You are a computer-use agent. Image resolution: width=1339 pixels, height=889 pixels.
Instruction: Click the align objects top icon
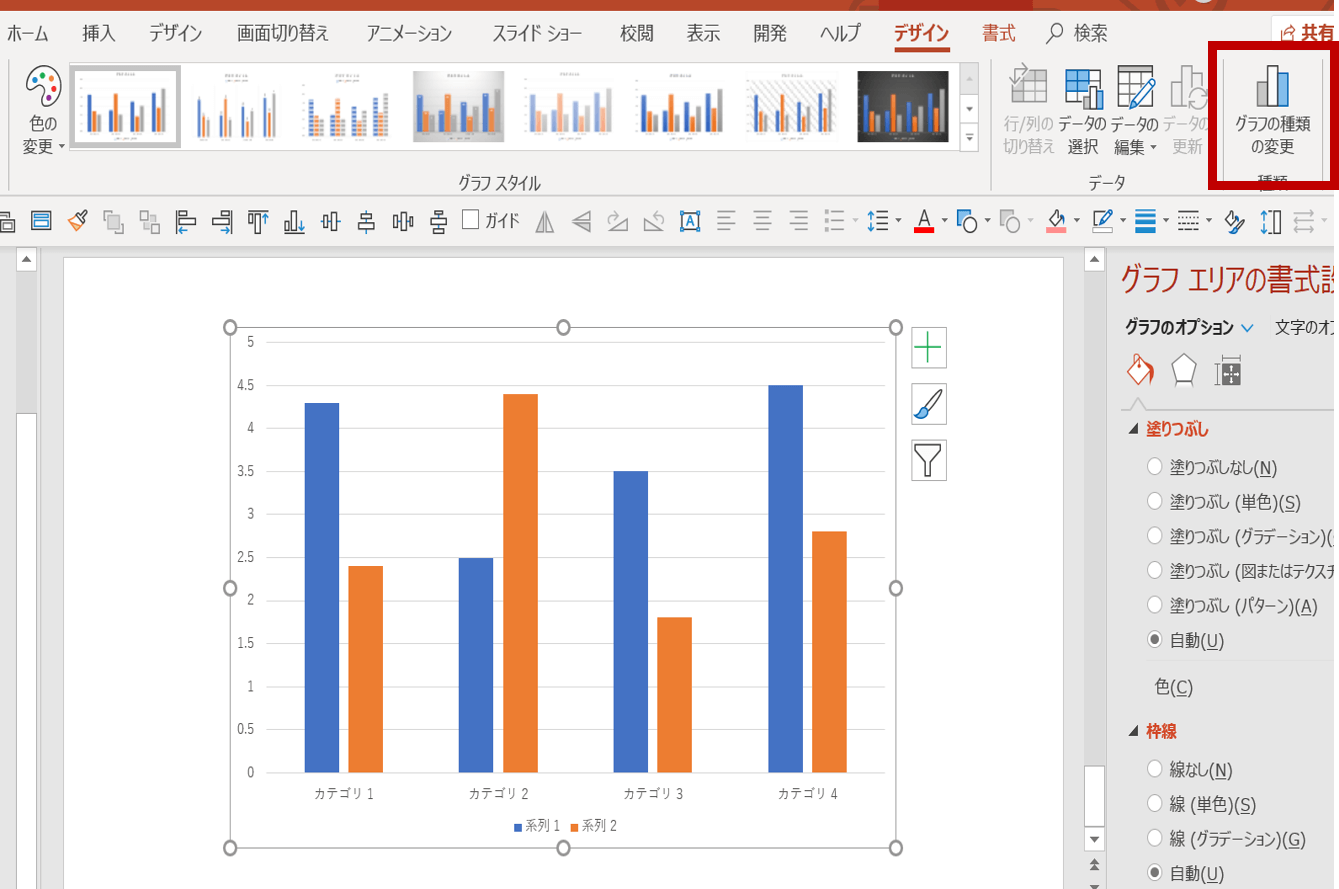pyautogui.click(x=258, y=221)
